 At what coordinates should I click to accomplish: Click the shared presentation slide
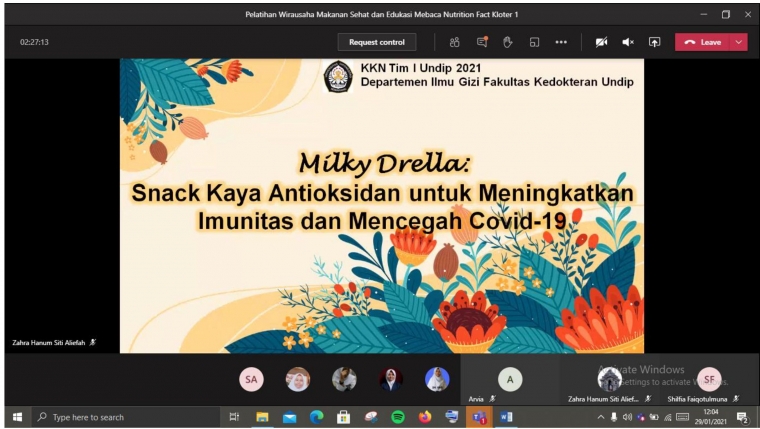[x=382, y=206]
